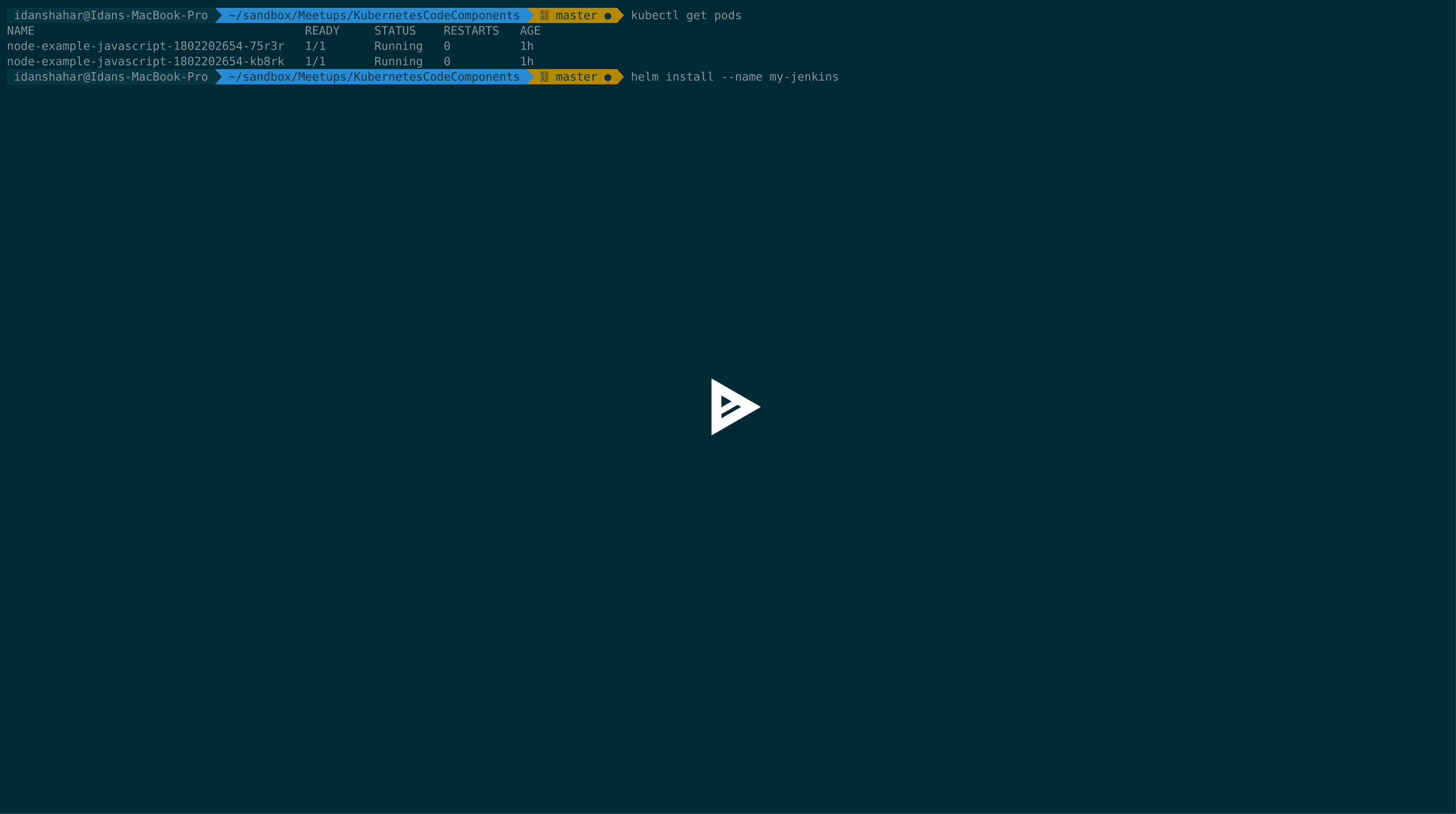Image resolution: width=1456 pixels, height=814 pixels.
Task: Select the 'helm install --name my-jenkins' command
Action: pos(734,77)
